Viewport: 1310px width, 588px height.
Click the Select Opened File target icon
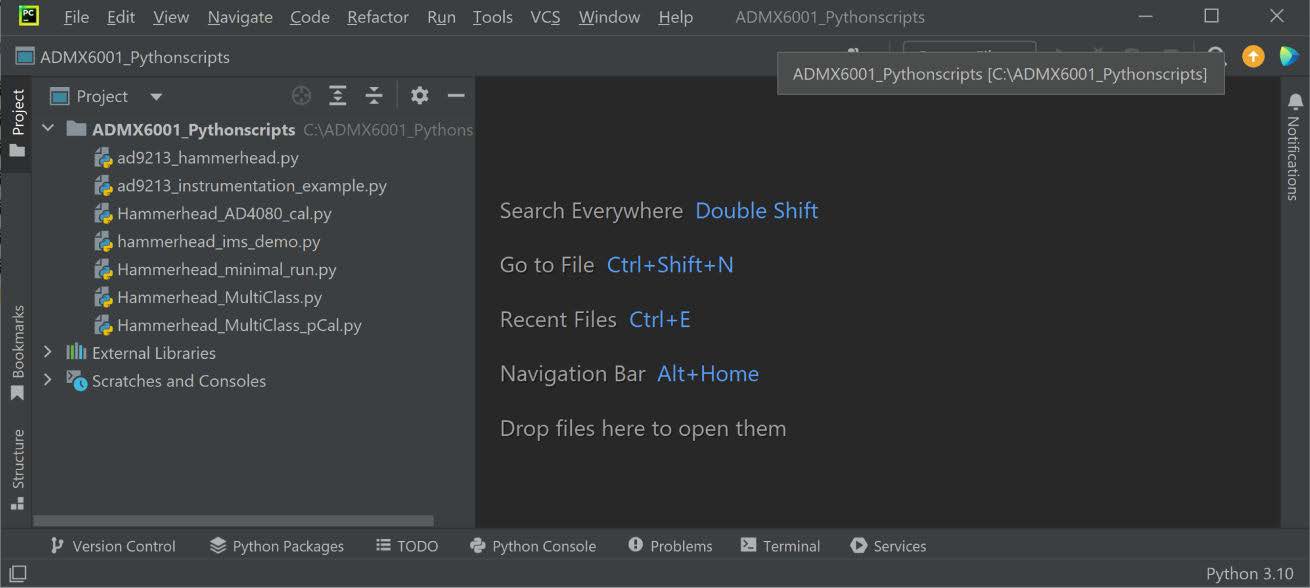[301, 96]
